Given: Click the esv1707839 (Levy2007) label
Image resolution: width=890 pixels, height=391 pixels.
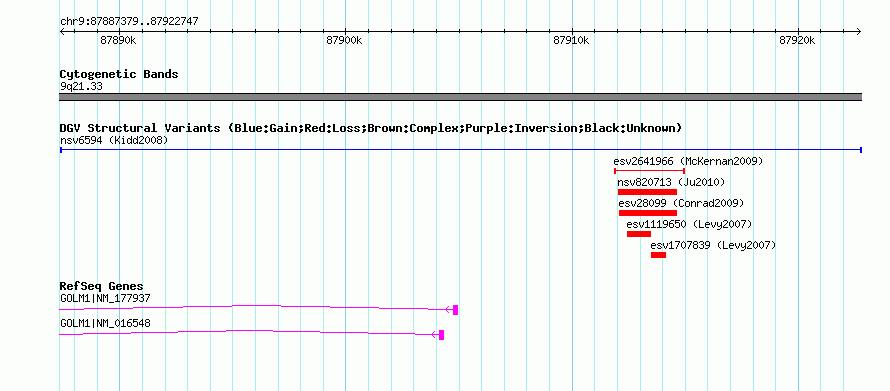Looking at the screenshot, I should (713, 246).
